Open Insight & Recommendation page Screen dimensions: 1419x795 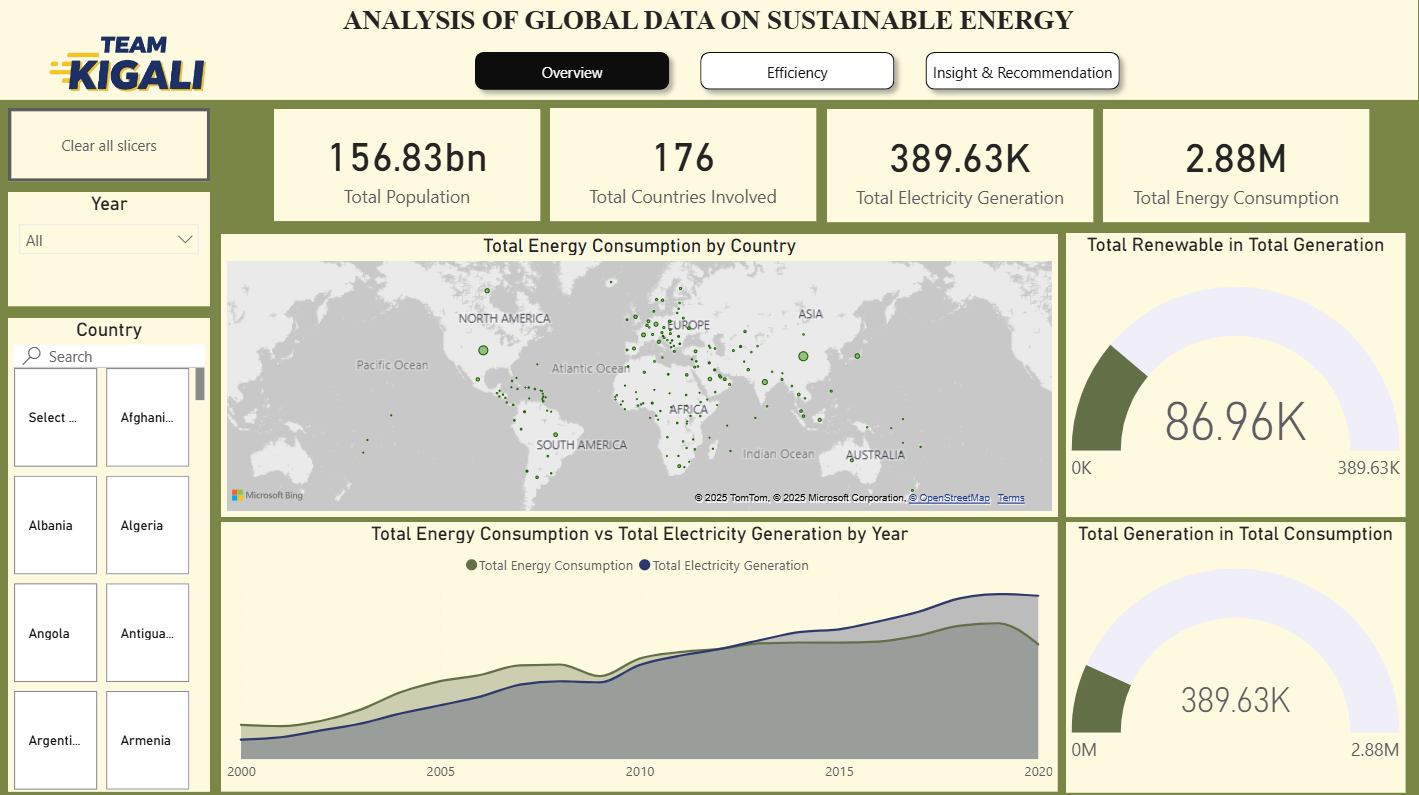coord(1022,72)
